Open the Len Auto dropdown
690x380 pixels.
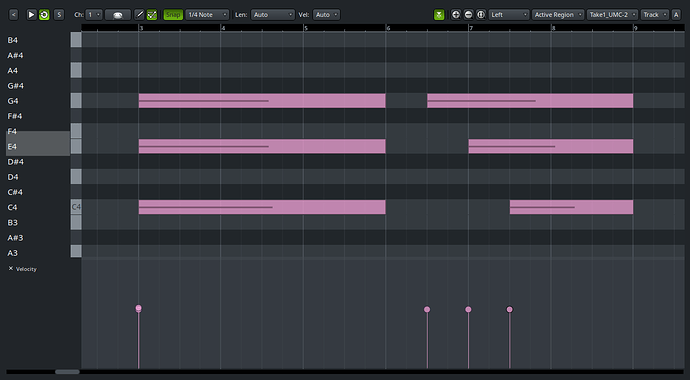pos(273,15)
